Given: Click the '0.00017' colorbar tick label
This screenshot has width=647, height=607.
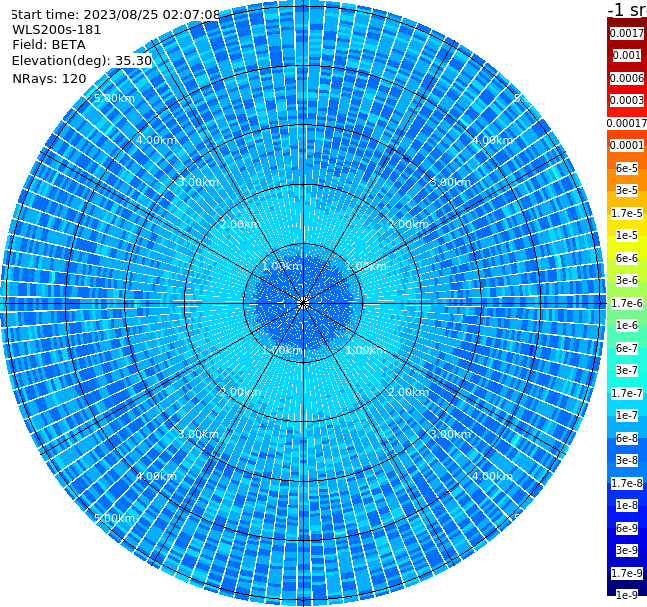Looking at the screenshot, I should click(x=627, y=123).
